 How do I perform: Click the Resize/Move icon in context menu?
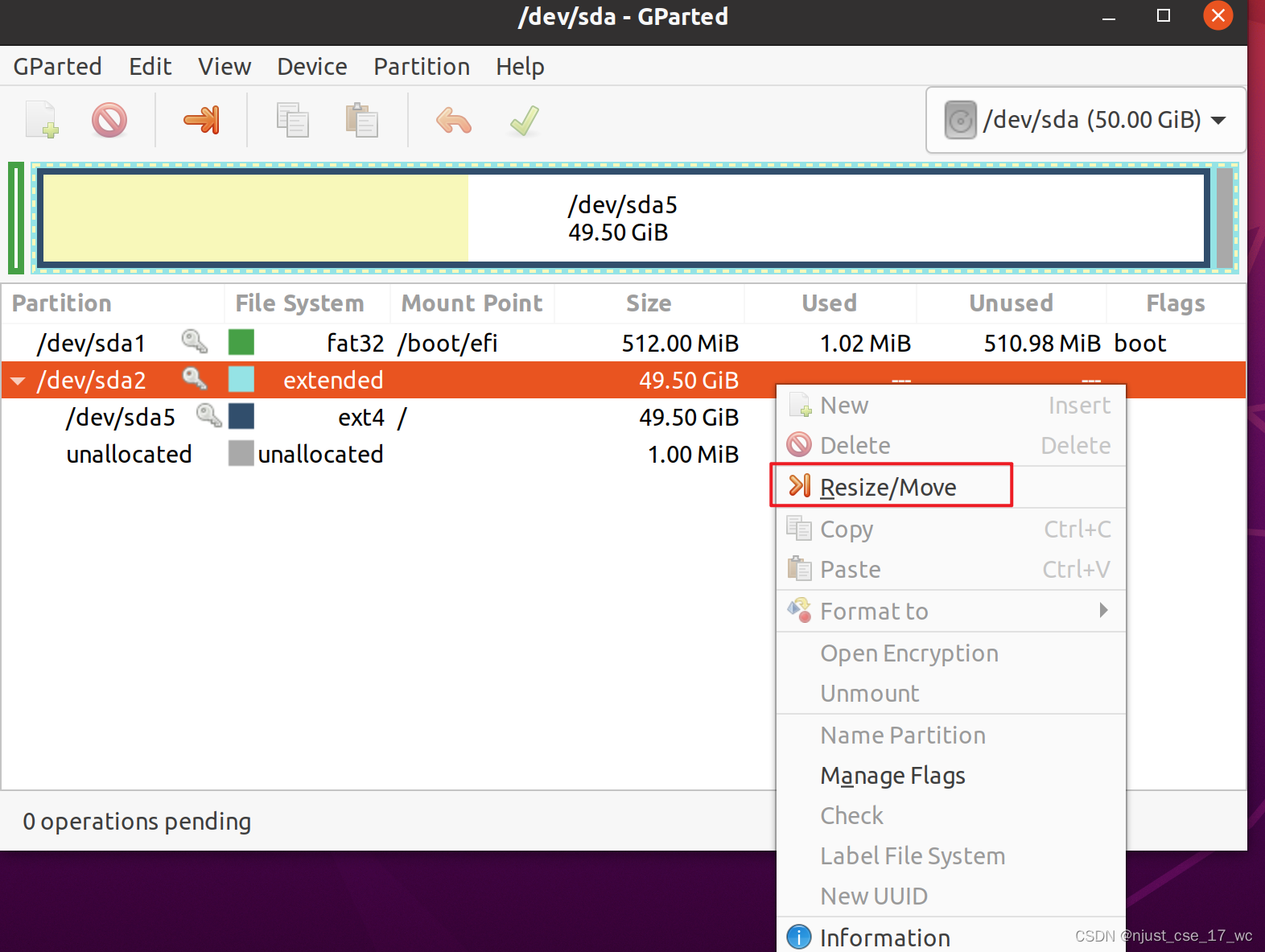pyautogui.click(x=800, y=485)
